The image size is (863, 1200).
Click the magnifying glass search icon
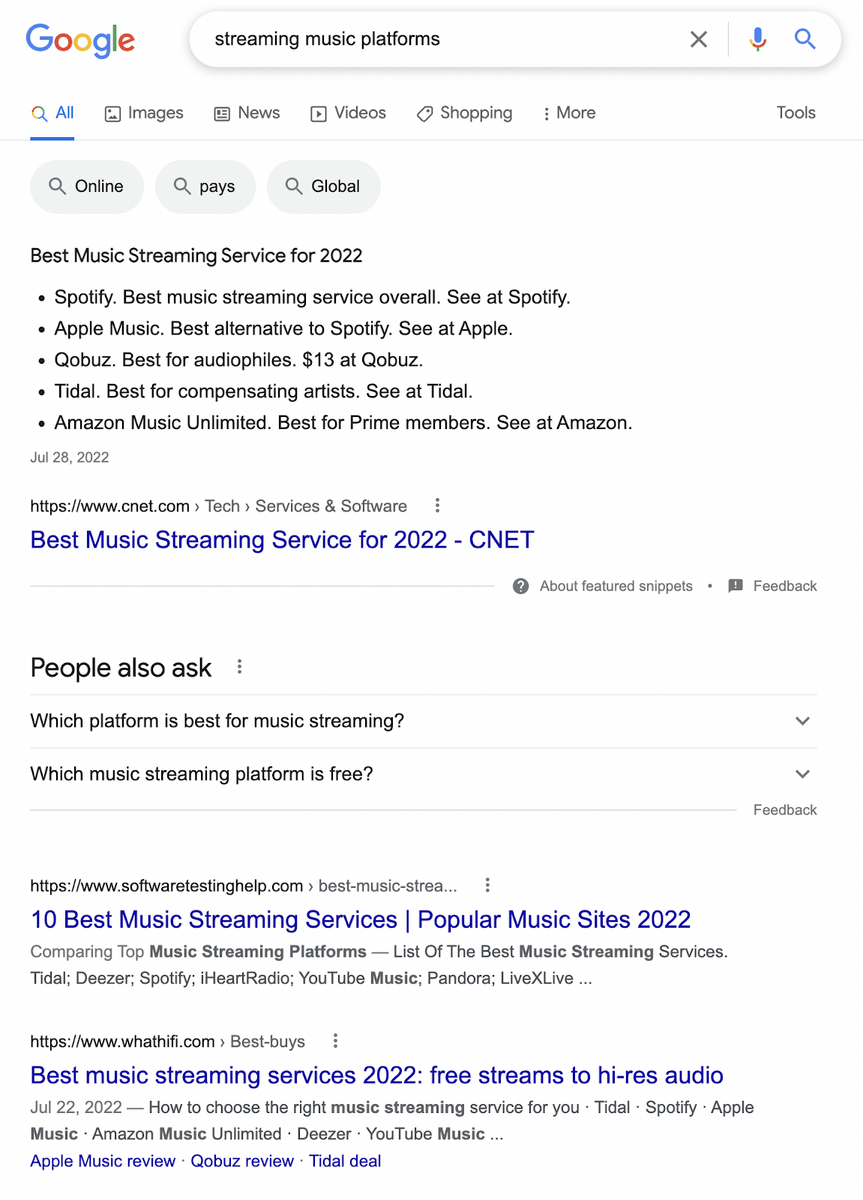[804, 39]
